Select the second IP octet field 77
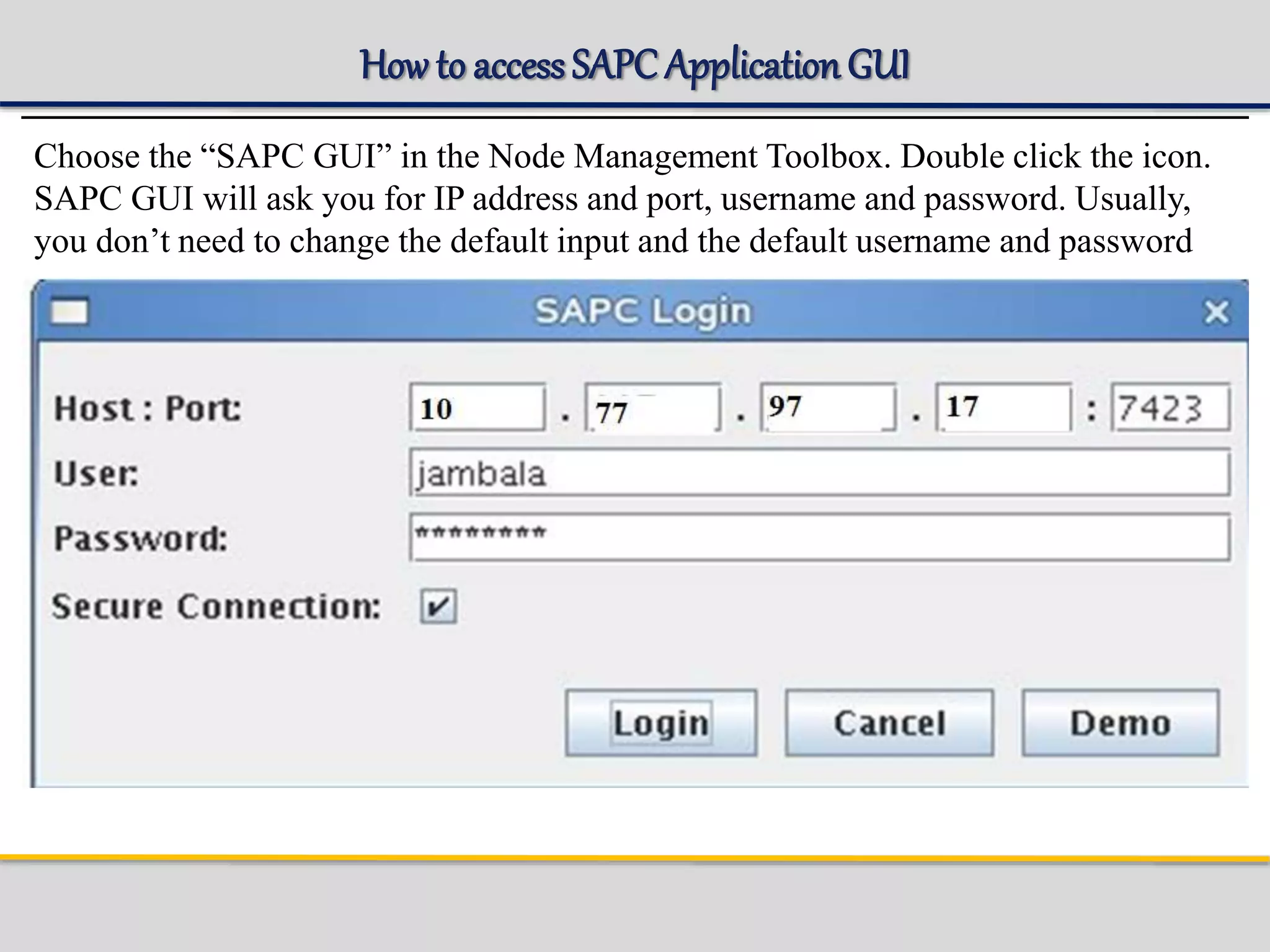This screenshot has height=952, width=1270. 653,407
